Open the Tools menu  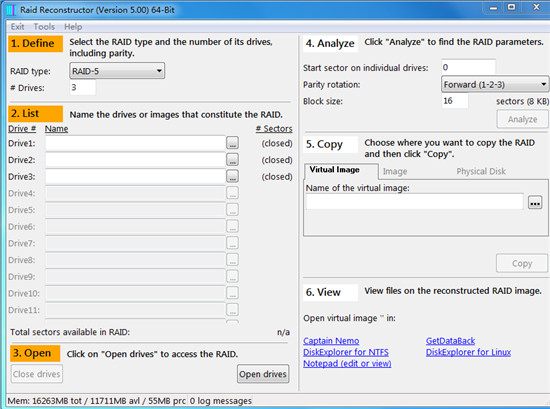44,27
